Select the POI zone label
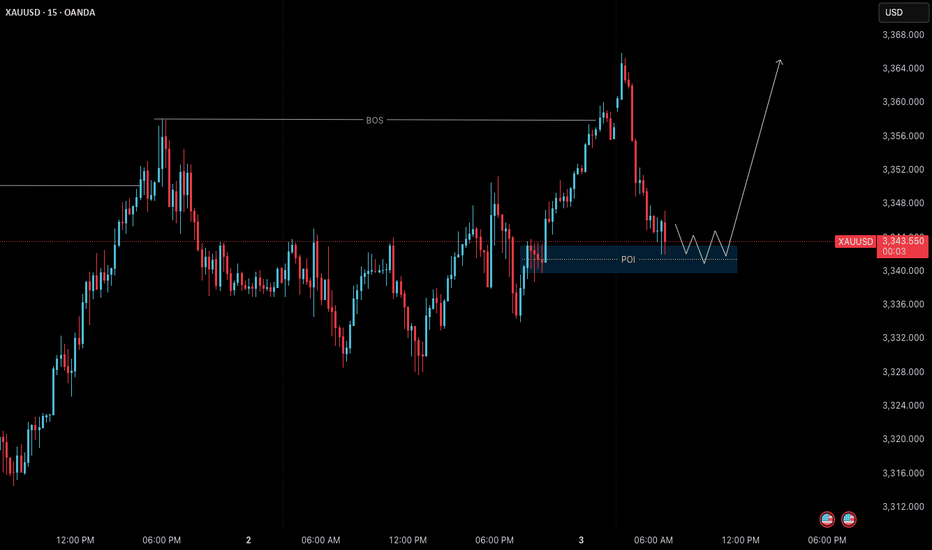932x550 pixels. pos(628,259)
